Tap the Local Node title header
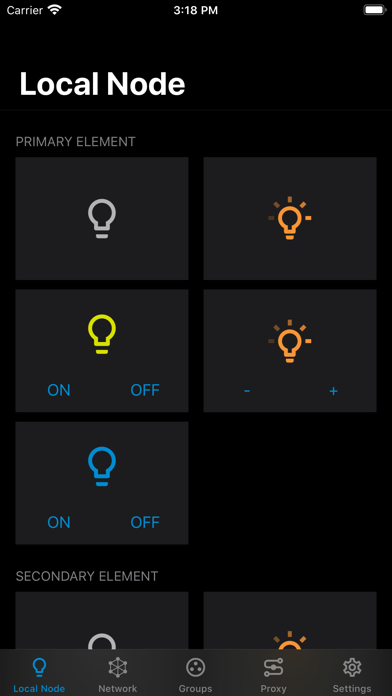 tap(102, 83)
